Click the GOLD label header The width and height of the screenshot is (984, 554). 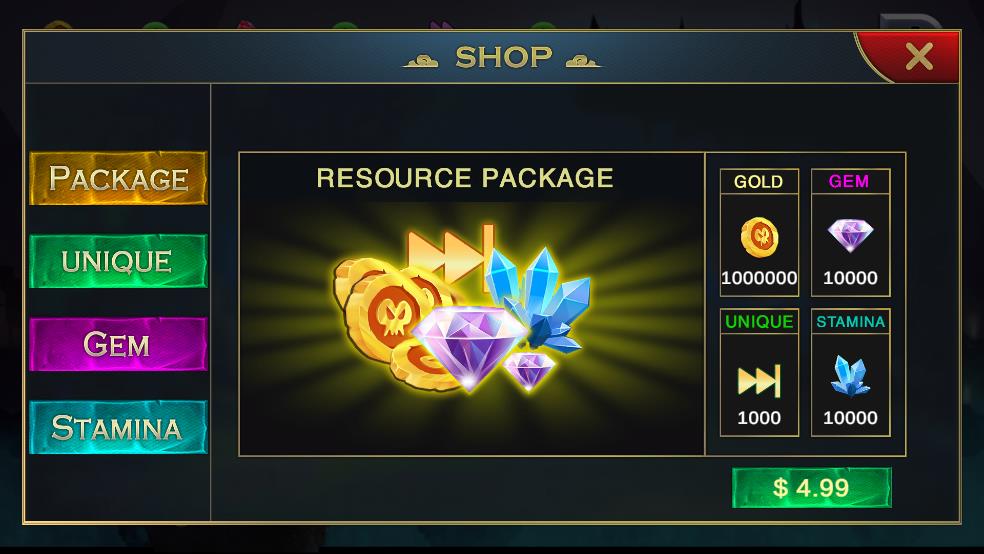click(x=759, y=181)
